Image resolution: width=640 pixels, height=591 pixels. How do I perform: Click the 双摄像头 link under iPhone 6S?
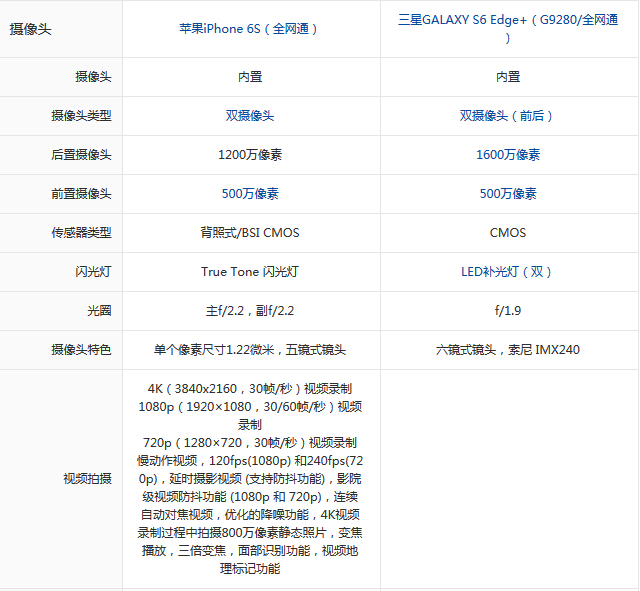[x=250, y=116]
